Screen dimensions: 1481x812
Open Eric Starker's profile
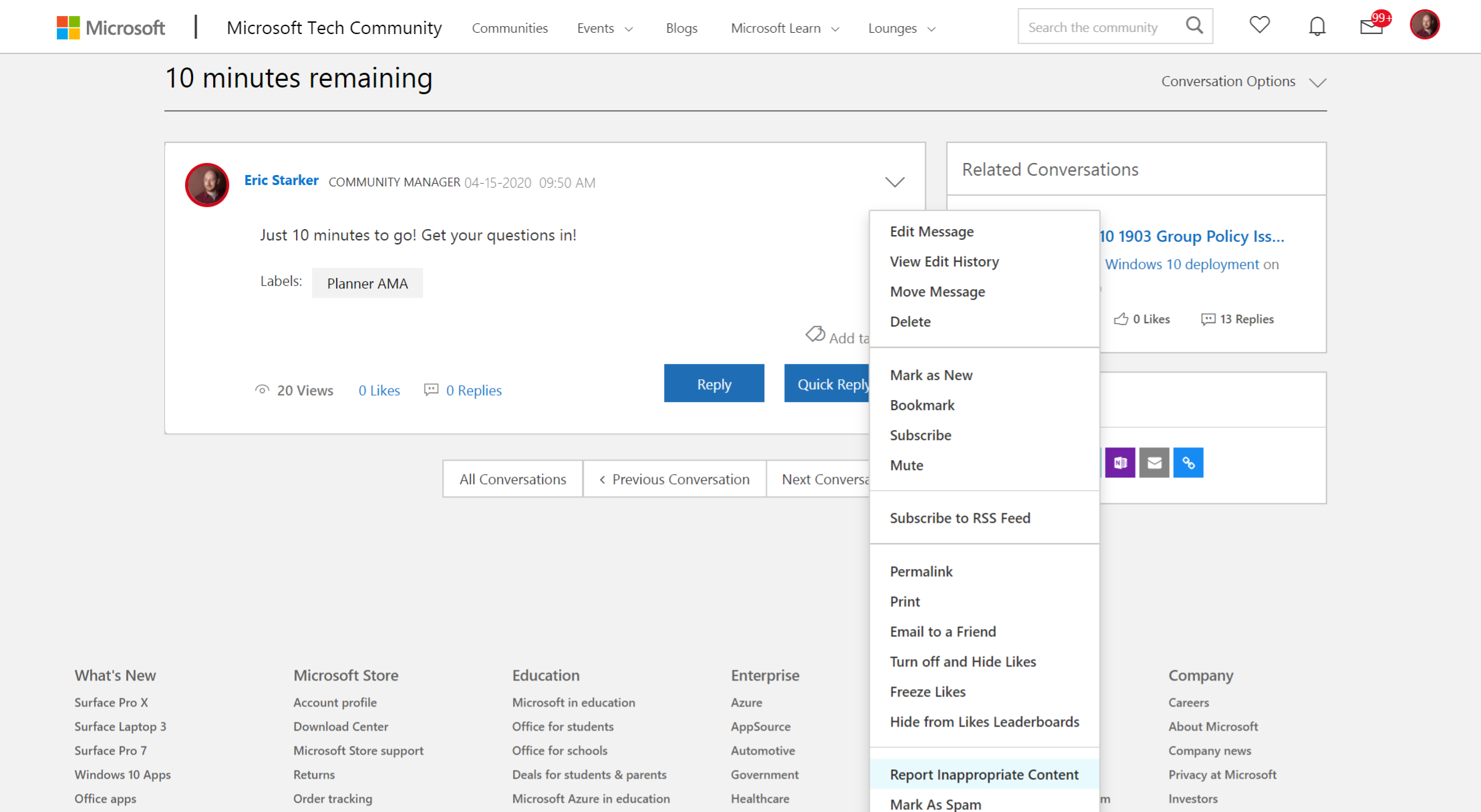[281, 180]
